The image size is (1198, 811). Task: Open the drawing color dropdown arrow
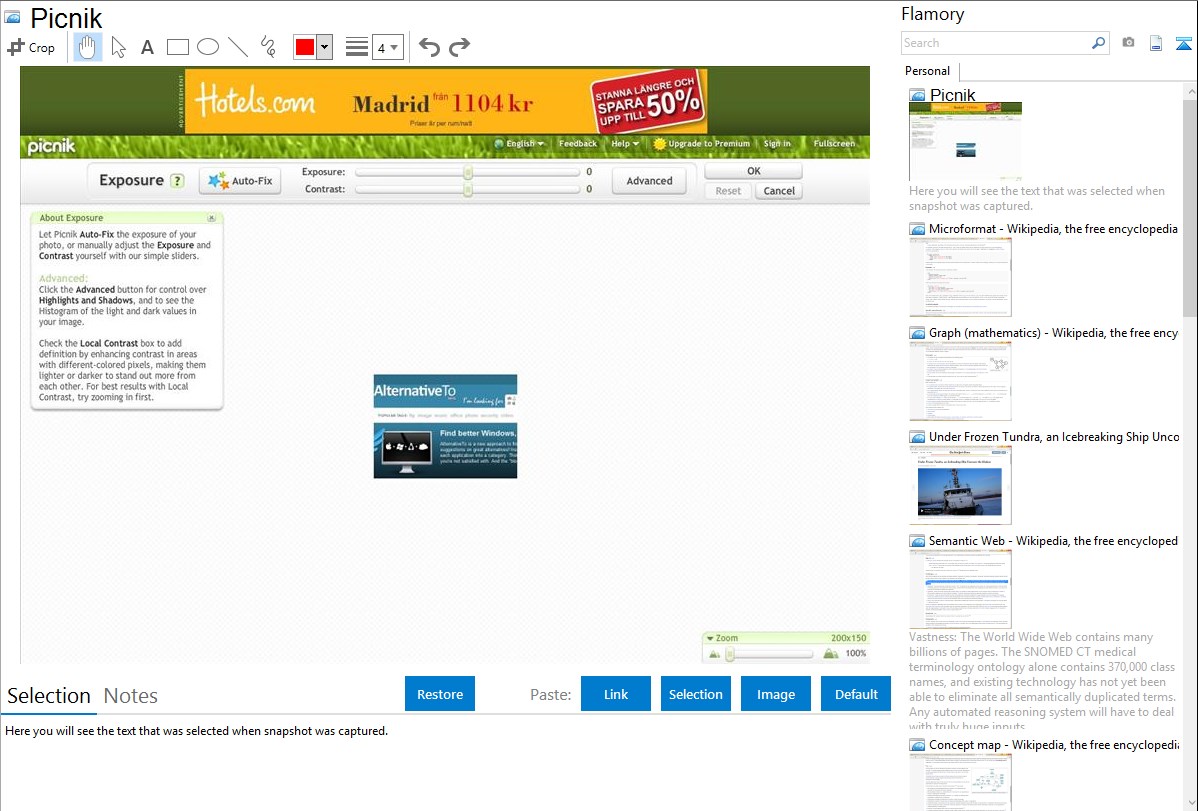[x=325, y=47]
